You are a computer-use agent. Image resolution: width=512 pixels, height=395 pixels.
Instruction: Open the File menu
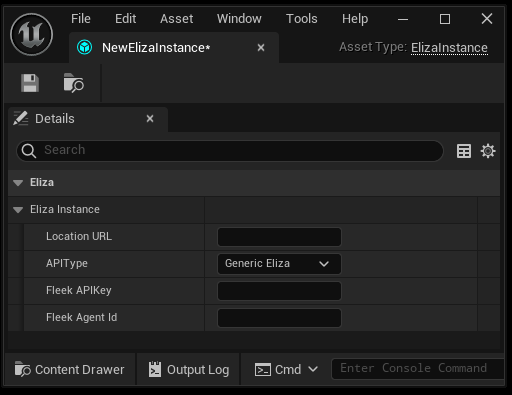pos(81,19)
